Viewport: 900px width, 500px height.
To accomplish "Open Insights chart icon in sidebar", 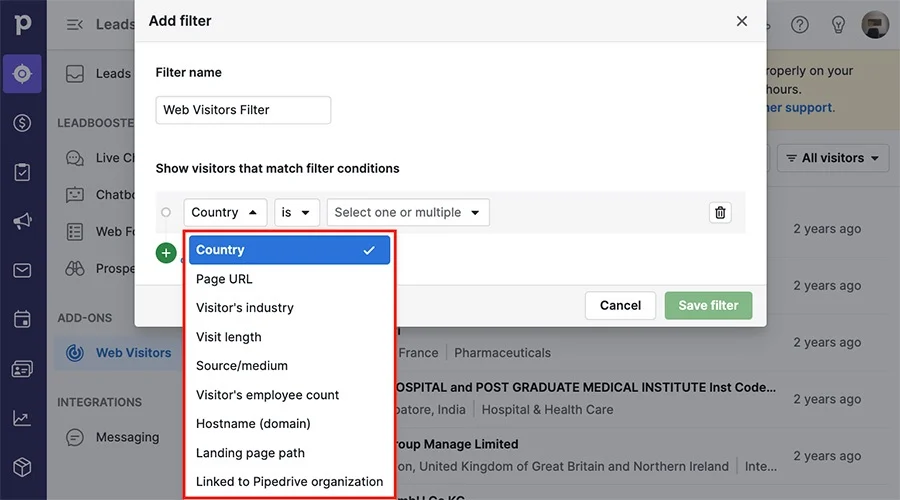I will [22, 418].
